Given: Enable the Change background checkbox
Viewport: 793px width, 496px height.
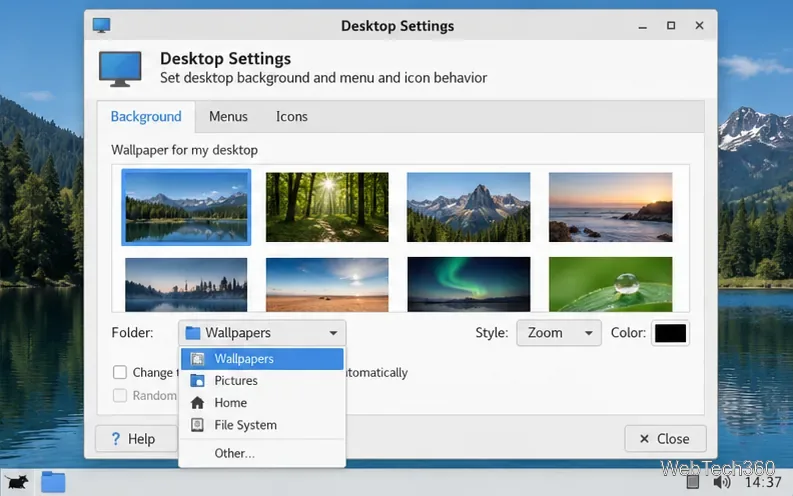Looking at the screenshot, I should pyautogui.click(x=120, y=373).
